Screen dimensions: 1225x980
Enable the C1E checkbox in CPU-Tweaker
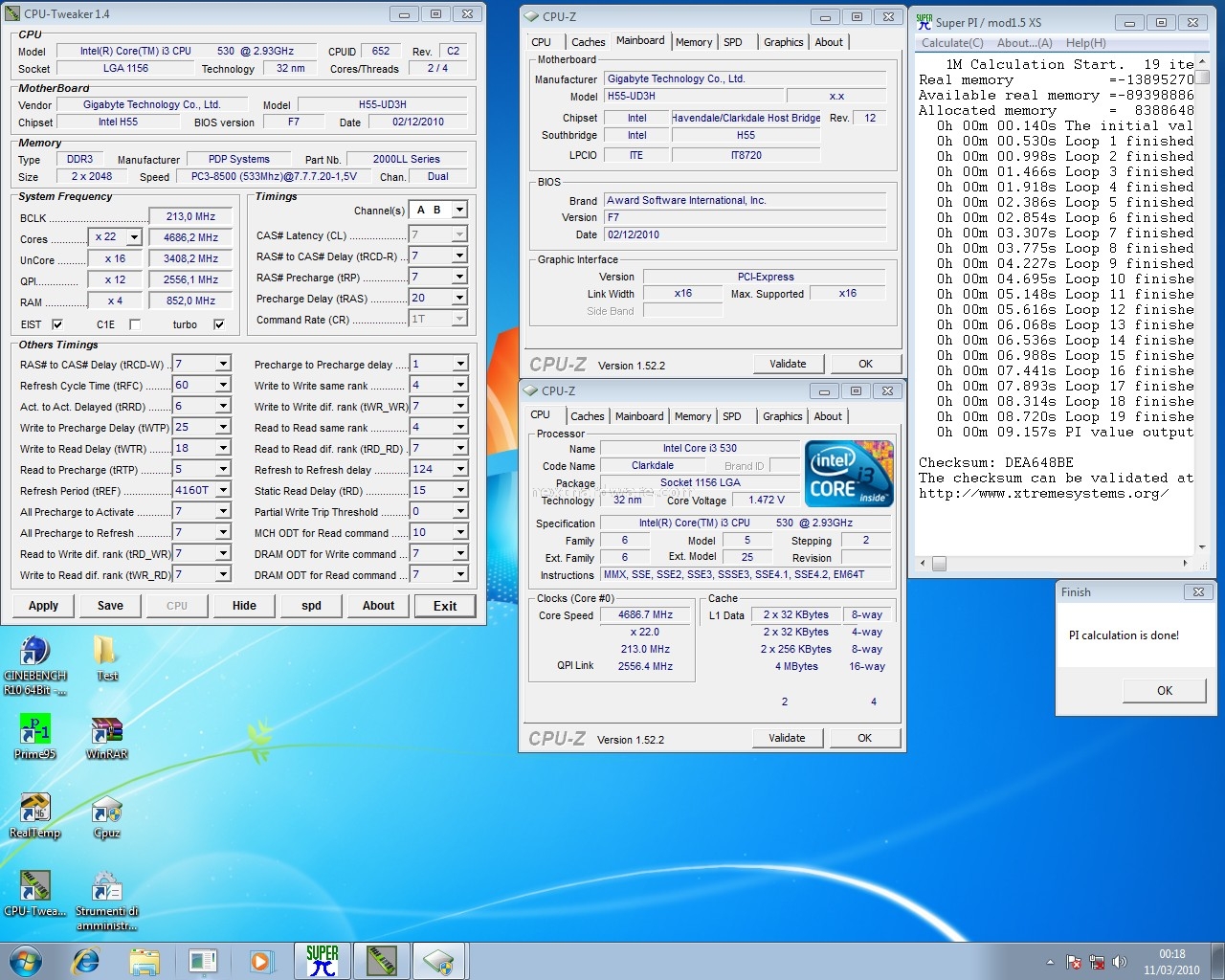click(x=135, y=324)
